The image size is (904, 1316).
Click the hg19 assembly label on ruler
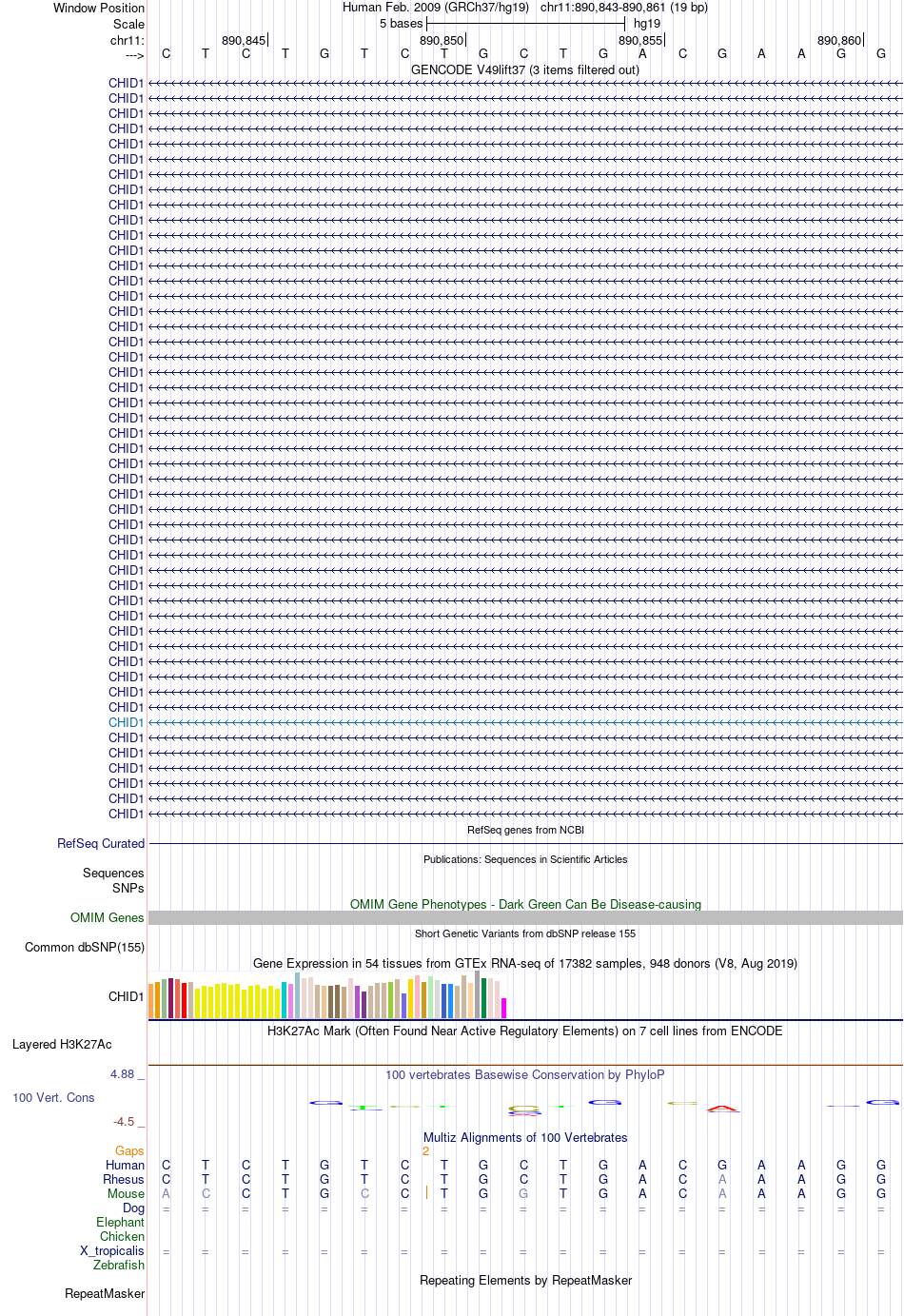pos(647,23)
